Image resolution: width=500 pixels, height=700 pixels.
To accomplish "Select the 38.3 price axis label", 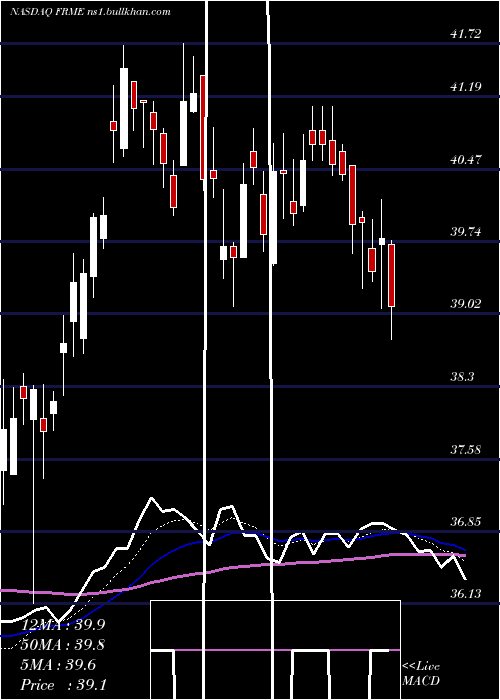I will point(463,376).
